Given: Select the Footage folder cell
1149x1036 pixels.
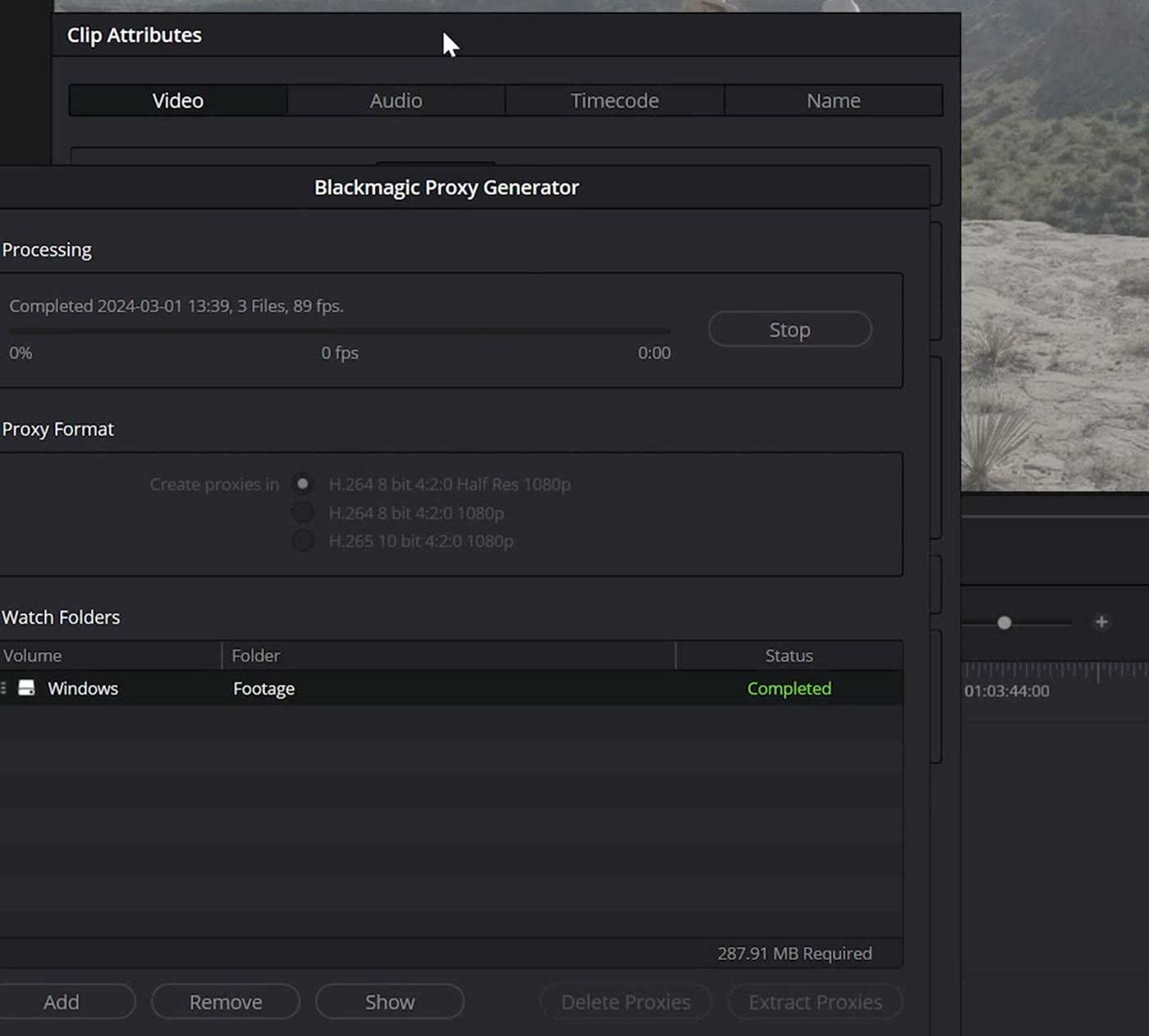Looking at the screenshot, I should [263, 688].
